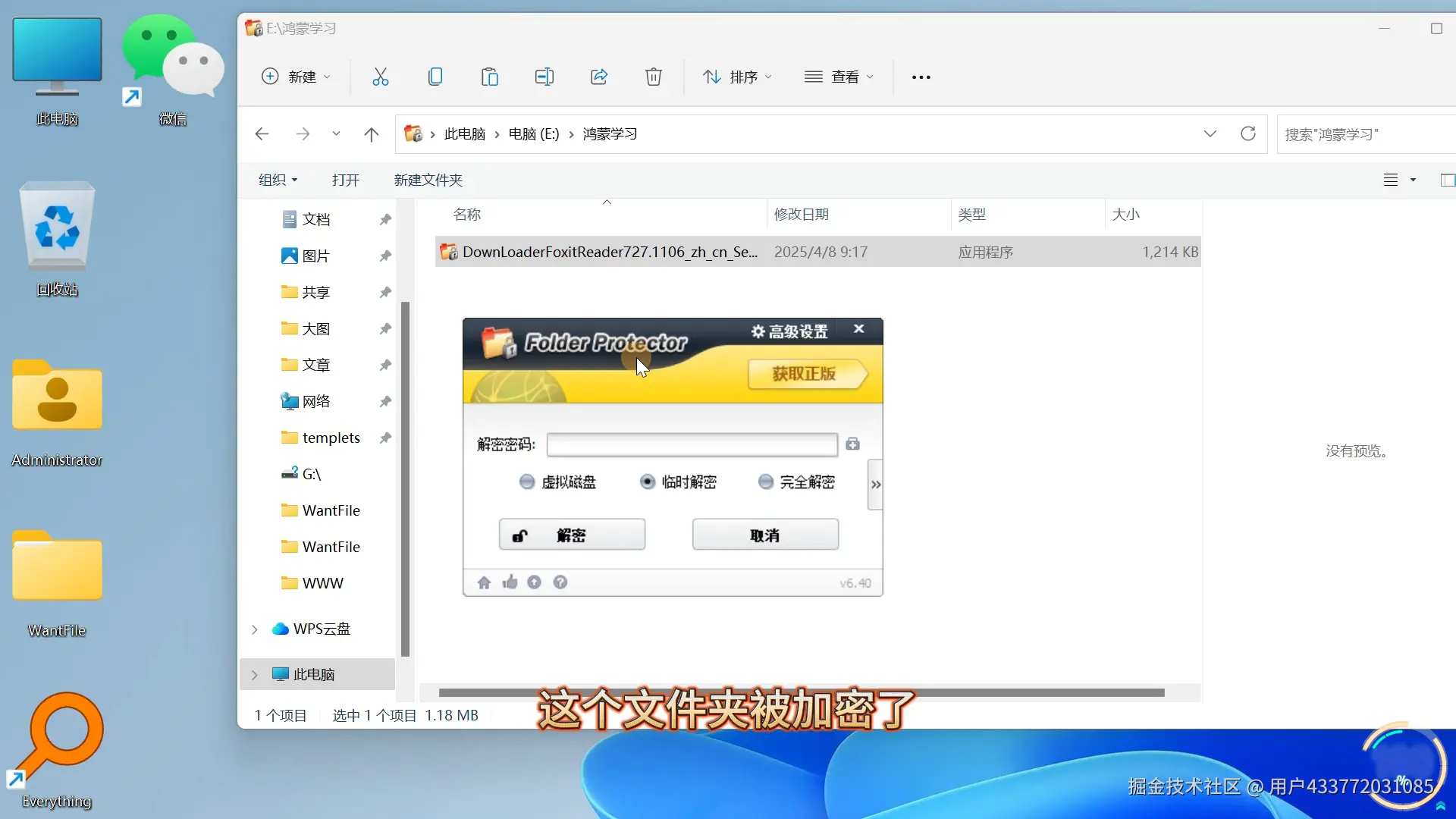Open the 组织 dropdown menu
The height and width of the screenshot is (819, 1456).
277,180
